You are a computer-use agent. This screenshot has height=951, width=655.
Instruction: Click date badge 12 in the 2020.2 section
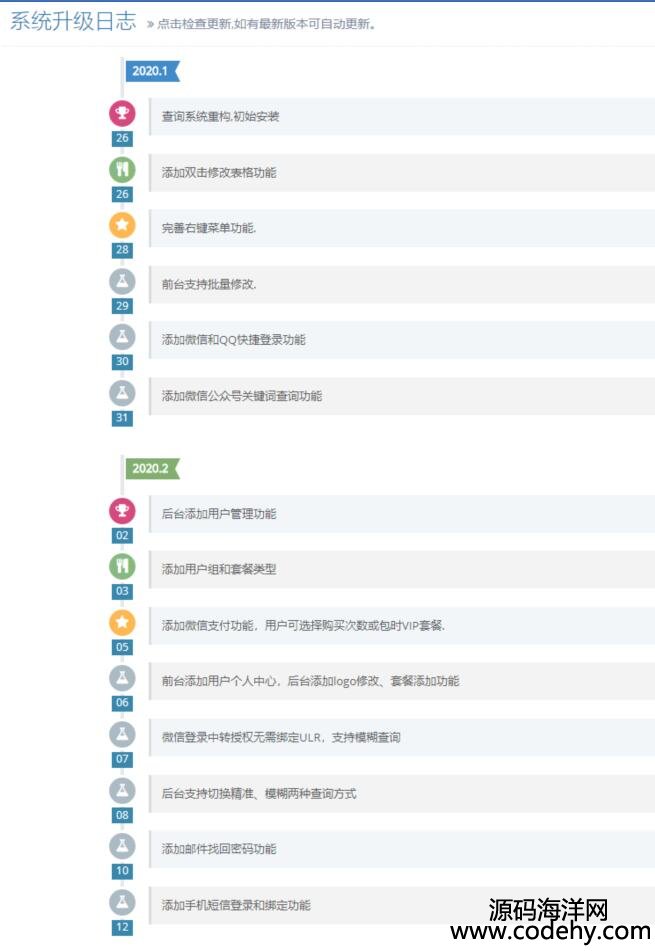[x=122, y=927]
